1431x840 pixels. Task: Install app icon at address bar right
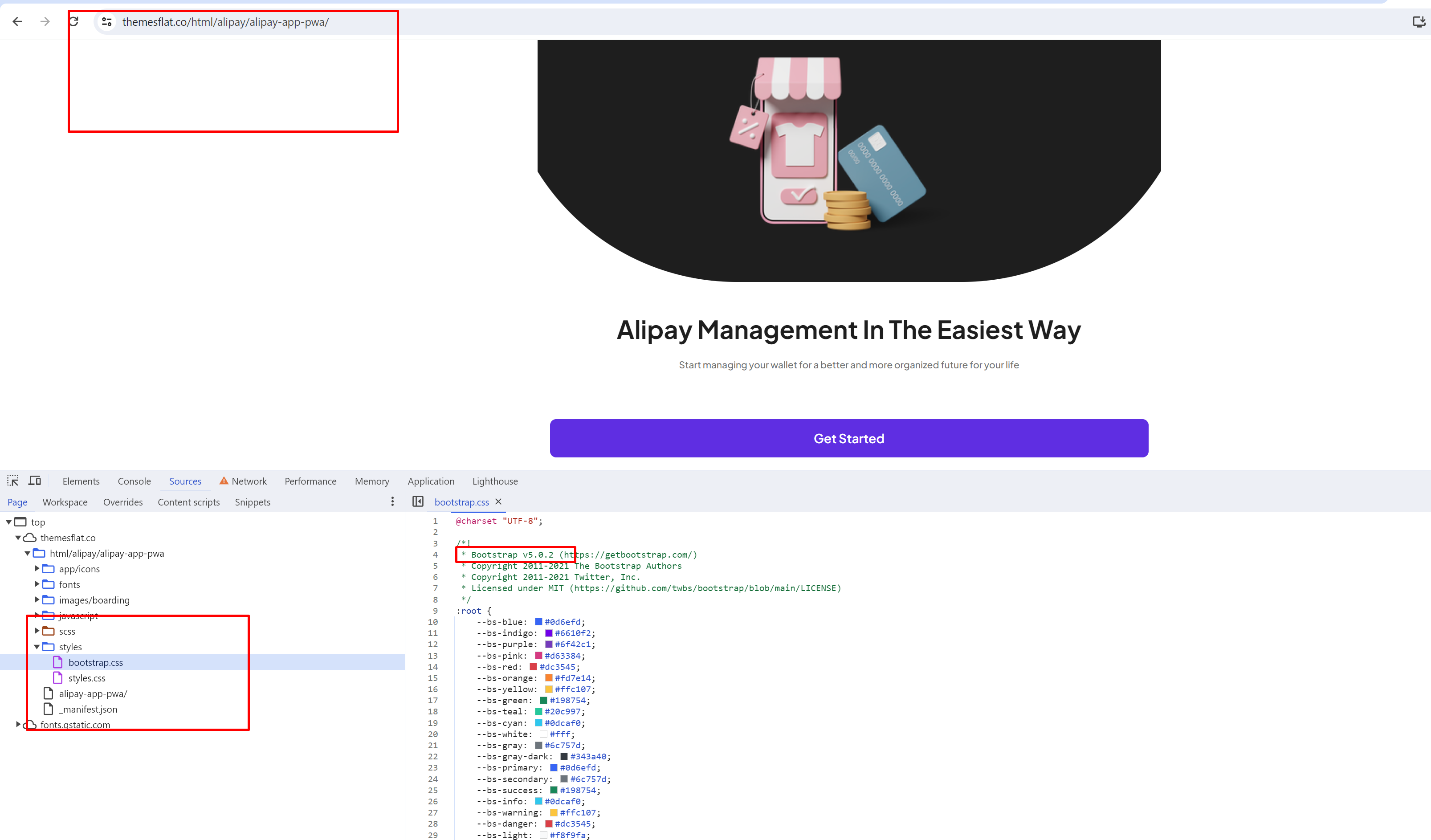pyautogui.click(x=1419, y=21)
